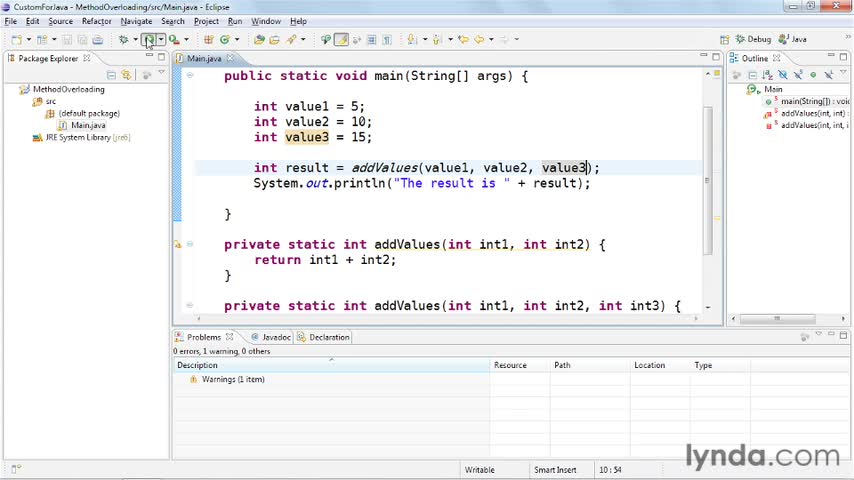
Task: Click the editor vertical scrollbar thumb
Action: click(x=707, y=180)
